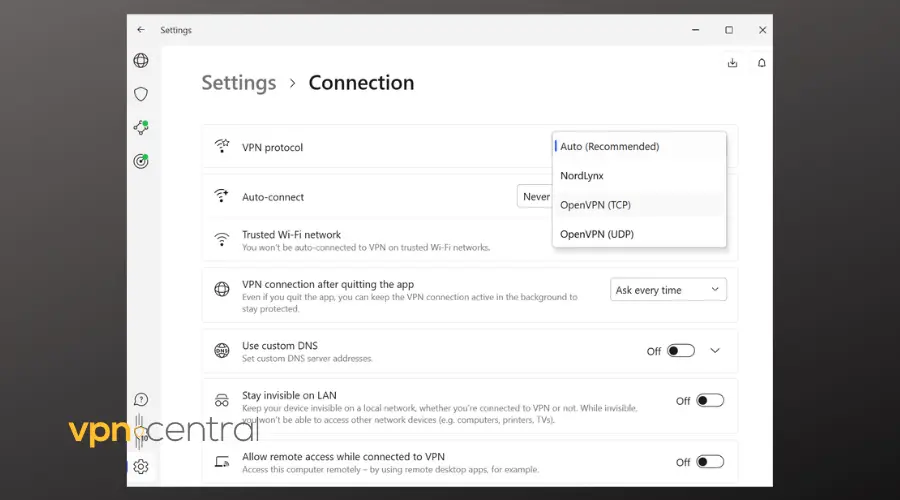Click the remote access computer icon
This screenshot has height=500, width=900.
tap(222, 462)
